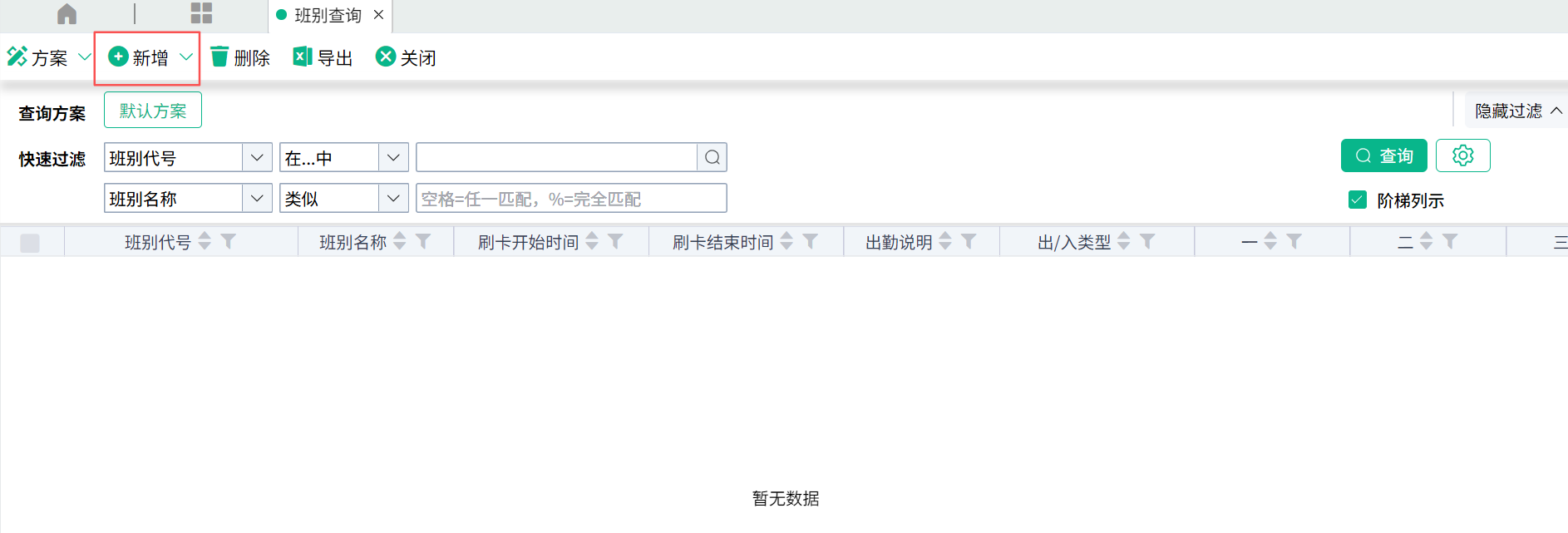Viewport: 1568px width, 533px height.
Task: Click the 删除 trash icon
Action: pyautogui.click(x=219, y=57)
